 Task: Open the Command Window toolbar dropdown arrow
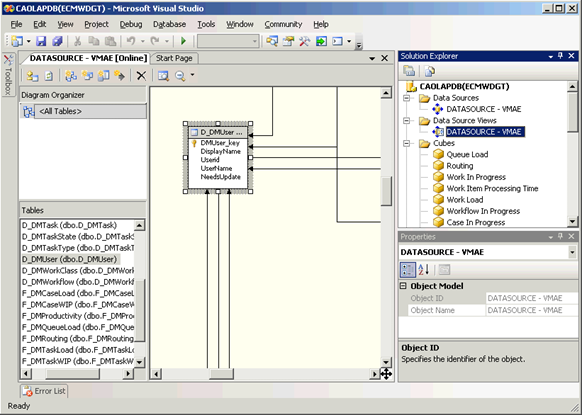coord(349,41)
